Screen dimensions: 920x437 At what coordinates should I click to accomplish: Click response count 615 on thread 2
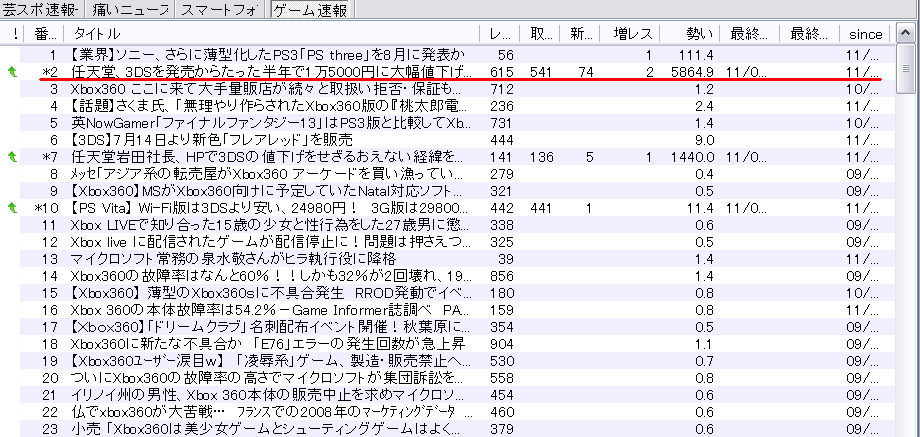(x=501, y=72)
